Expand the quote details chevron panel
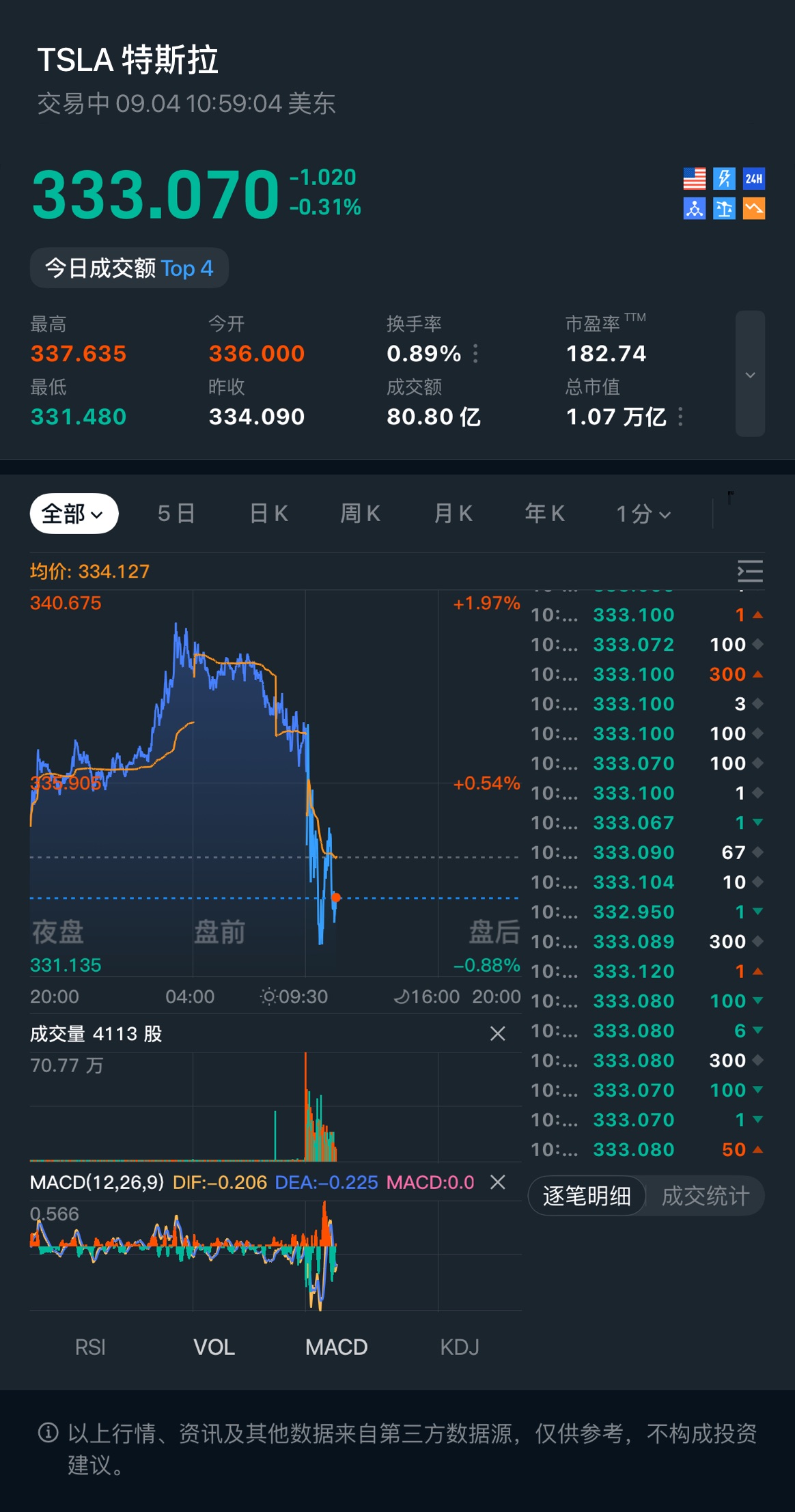The width and height of the screenshot is (795, 1512). coord(750,374)
